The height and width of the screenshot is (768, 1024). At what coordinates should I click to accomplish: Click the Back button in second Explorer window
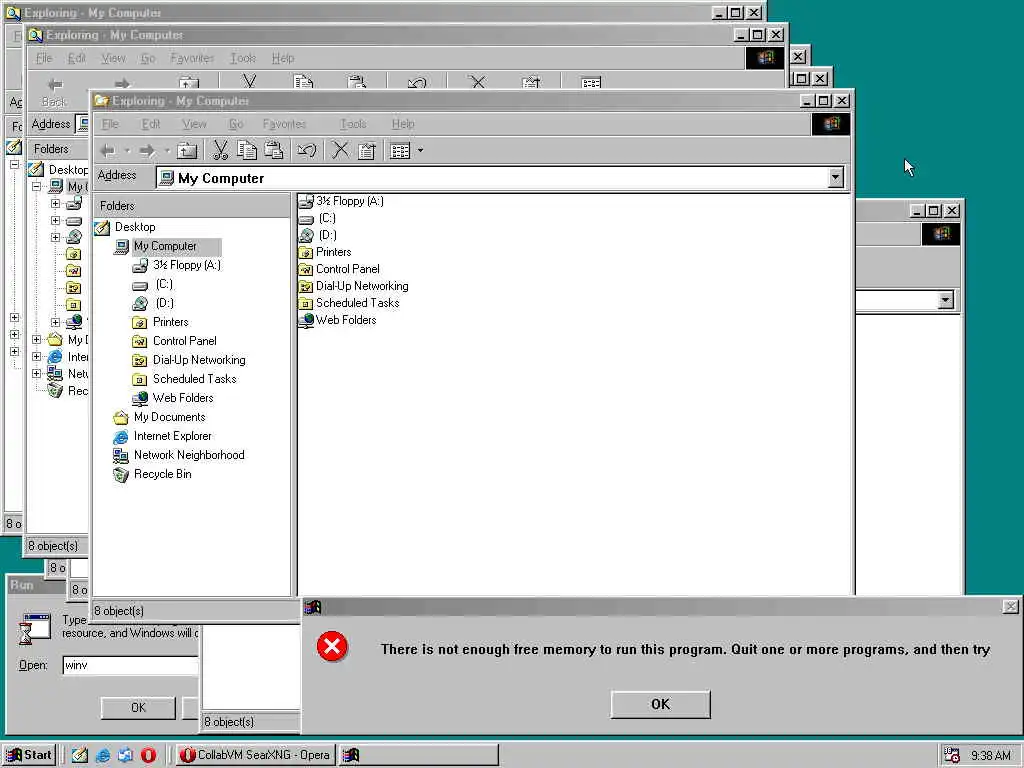pos(55,91)
